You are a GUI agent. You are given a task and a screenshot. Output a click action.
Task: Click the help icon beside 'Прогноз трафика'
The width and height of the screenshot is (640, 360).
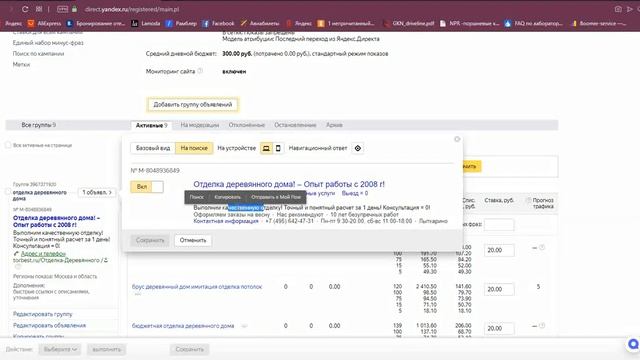[x=528, y=200]
